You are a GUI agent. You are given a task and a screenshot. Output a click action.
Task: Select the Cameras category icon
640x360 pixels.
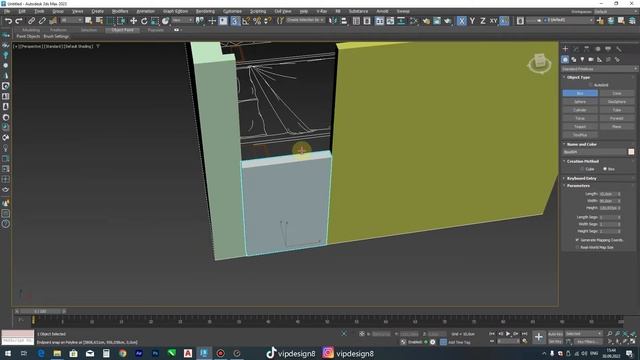pyautogui.click(x=591, y=60)
